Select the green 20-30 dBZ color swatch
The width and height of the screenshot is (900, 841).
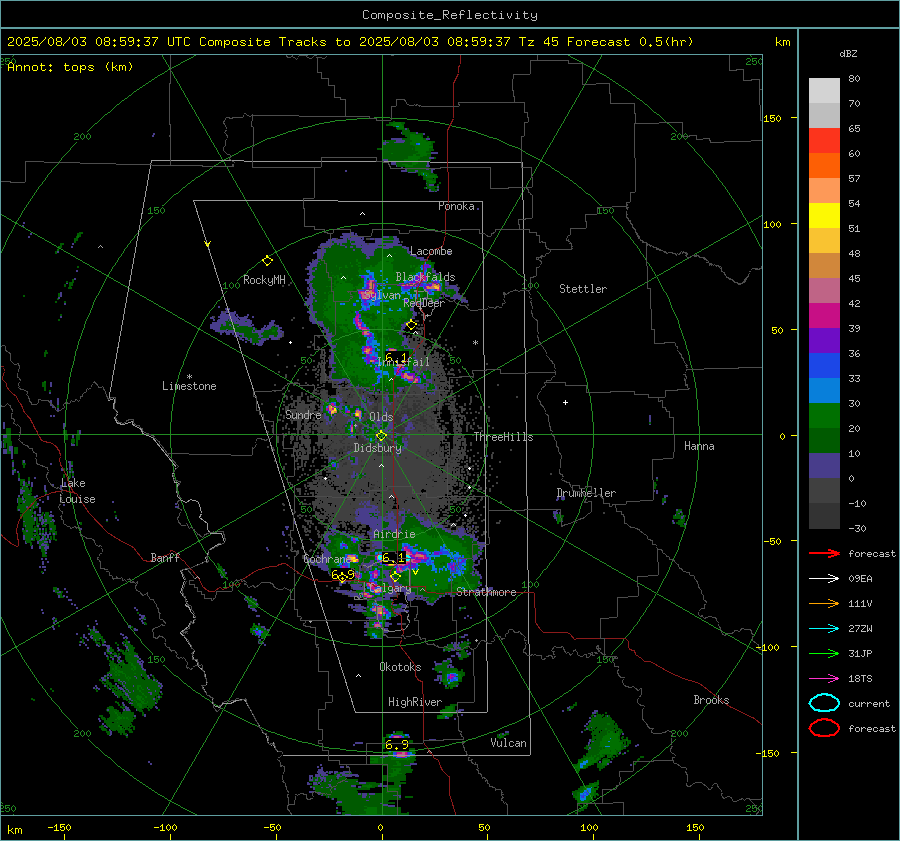[824, 415]
